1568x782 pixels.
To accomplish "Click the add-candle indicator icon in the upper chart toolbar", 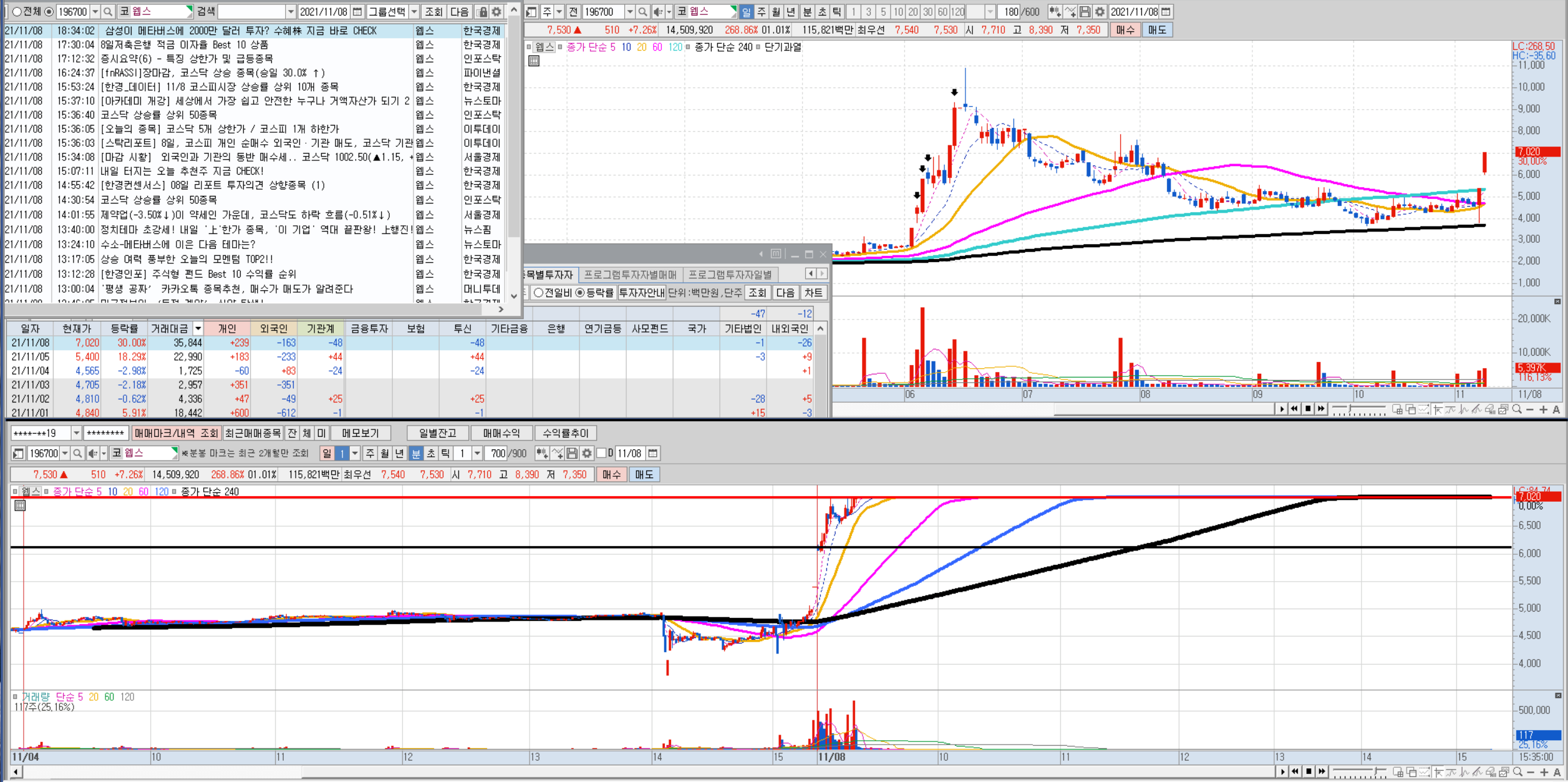I will [1055, 12].
